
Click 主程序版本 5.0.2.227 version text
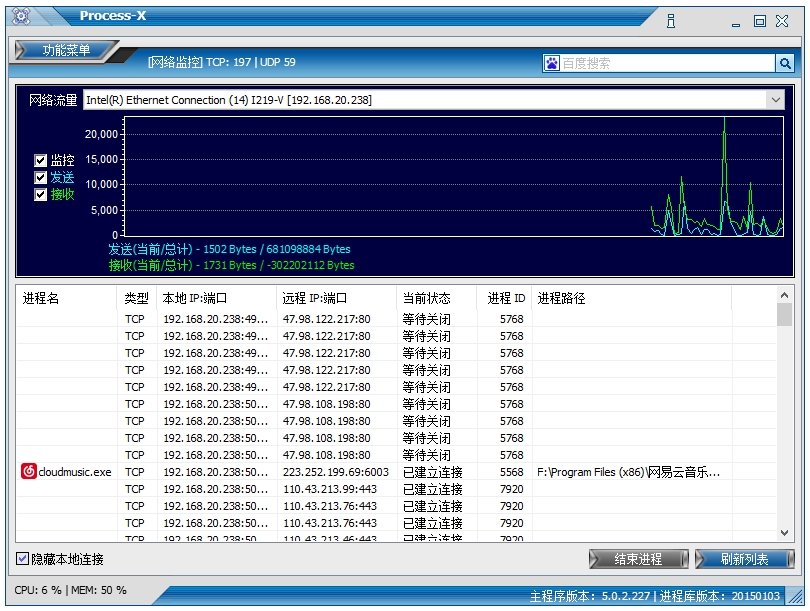coord(590,596)
